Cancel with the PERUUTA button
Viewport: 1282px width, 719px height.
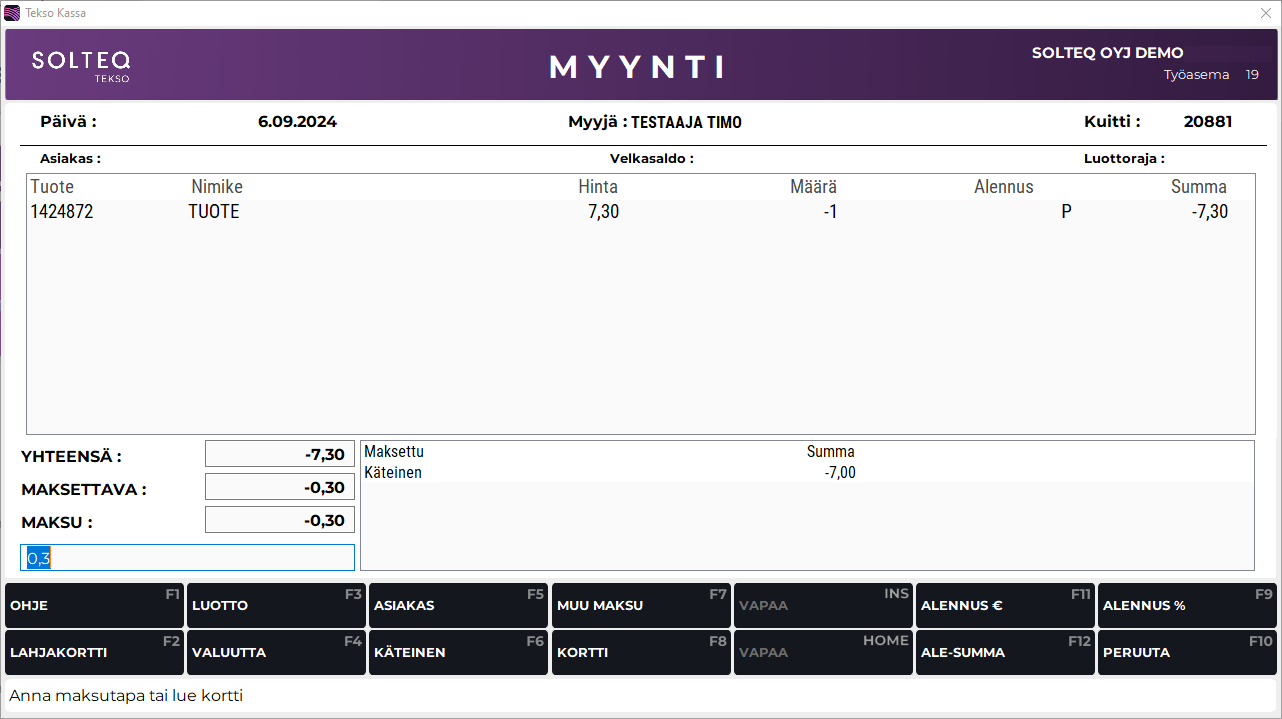tap(1186, 653)
